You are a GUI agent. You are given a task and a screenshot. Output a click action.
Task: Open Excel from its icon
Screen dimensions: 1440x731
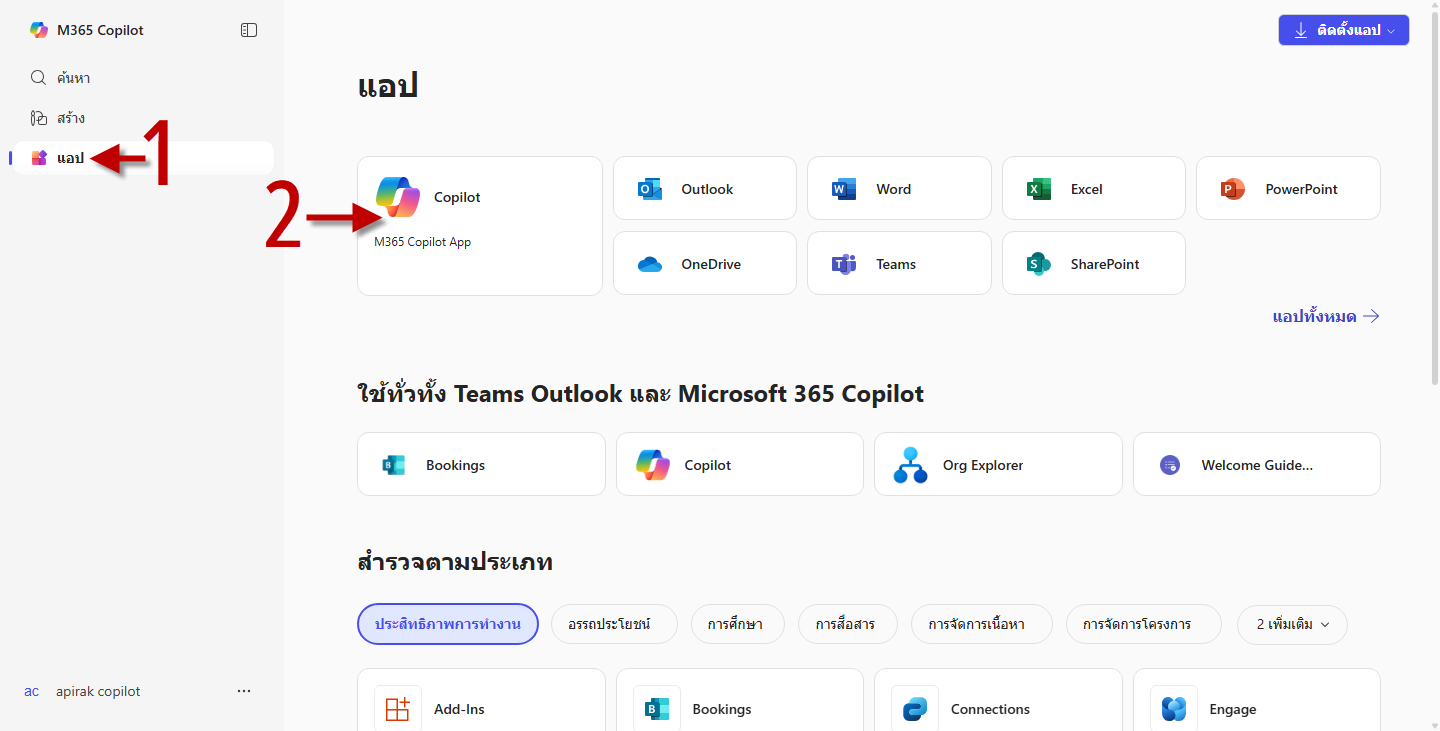(x=1039, y=189)
